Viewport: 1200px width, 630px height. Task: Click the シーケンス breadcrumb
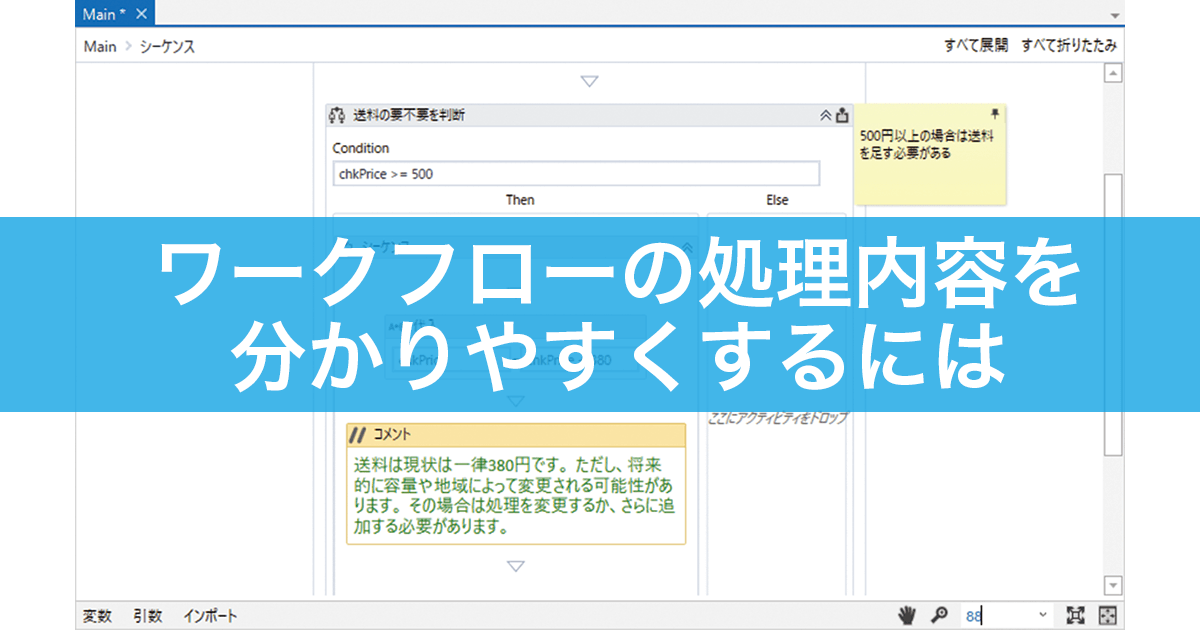pos(165,47)
